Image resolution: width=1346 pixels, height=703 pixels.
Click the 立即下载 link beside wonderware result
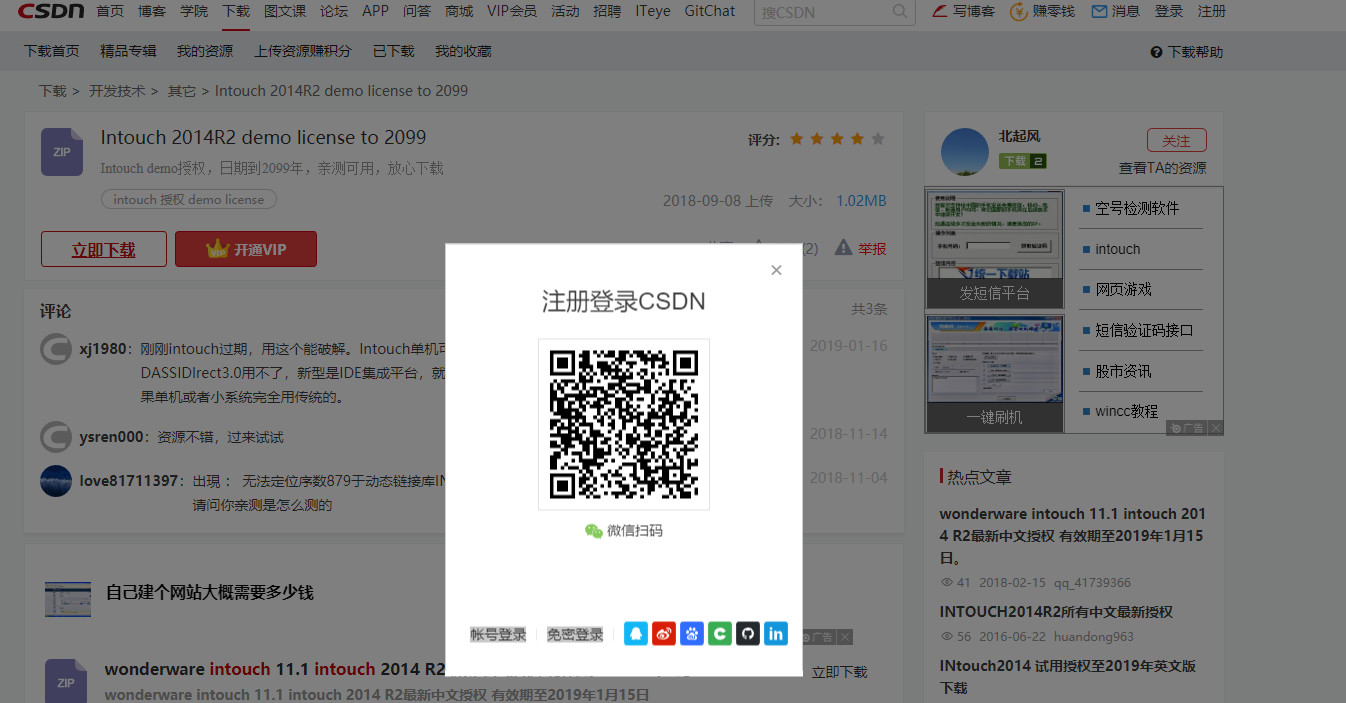pos(839,672)
